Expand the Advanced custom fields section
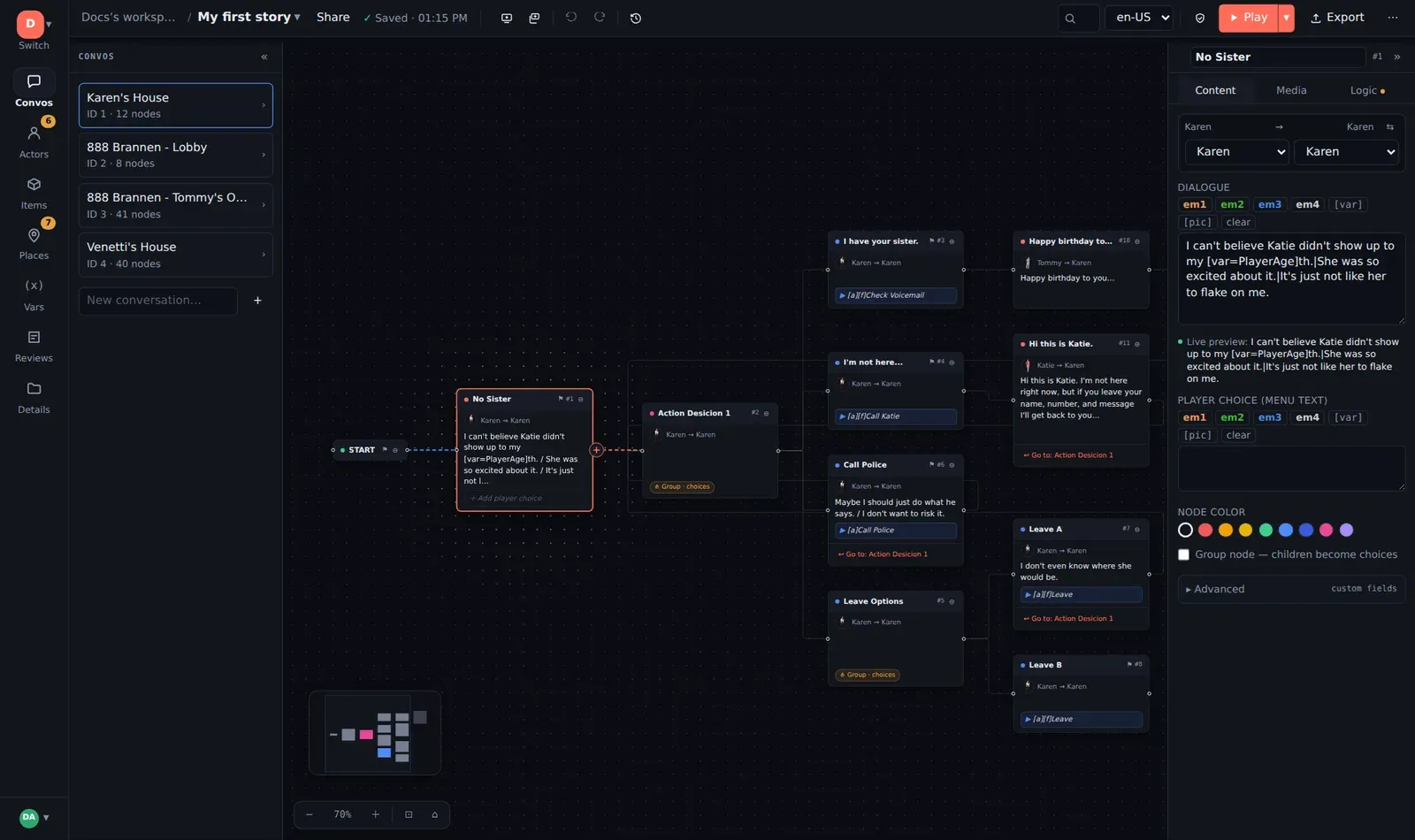The height and width of the screenshot is (840, 1415). click(x=1291, y=589)
